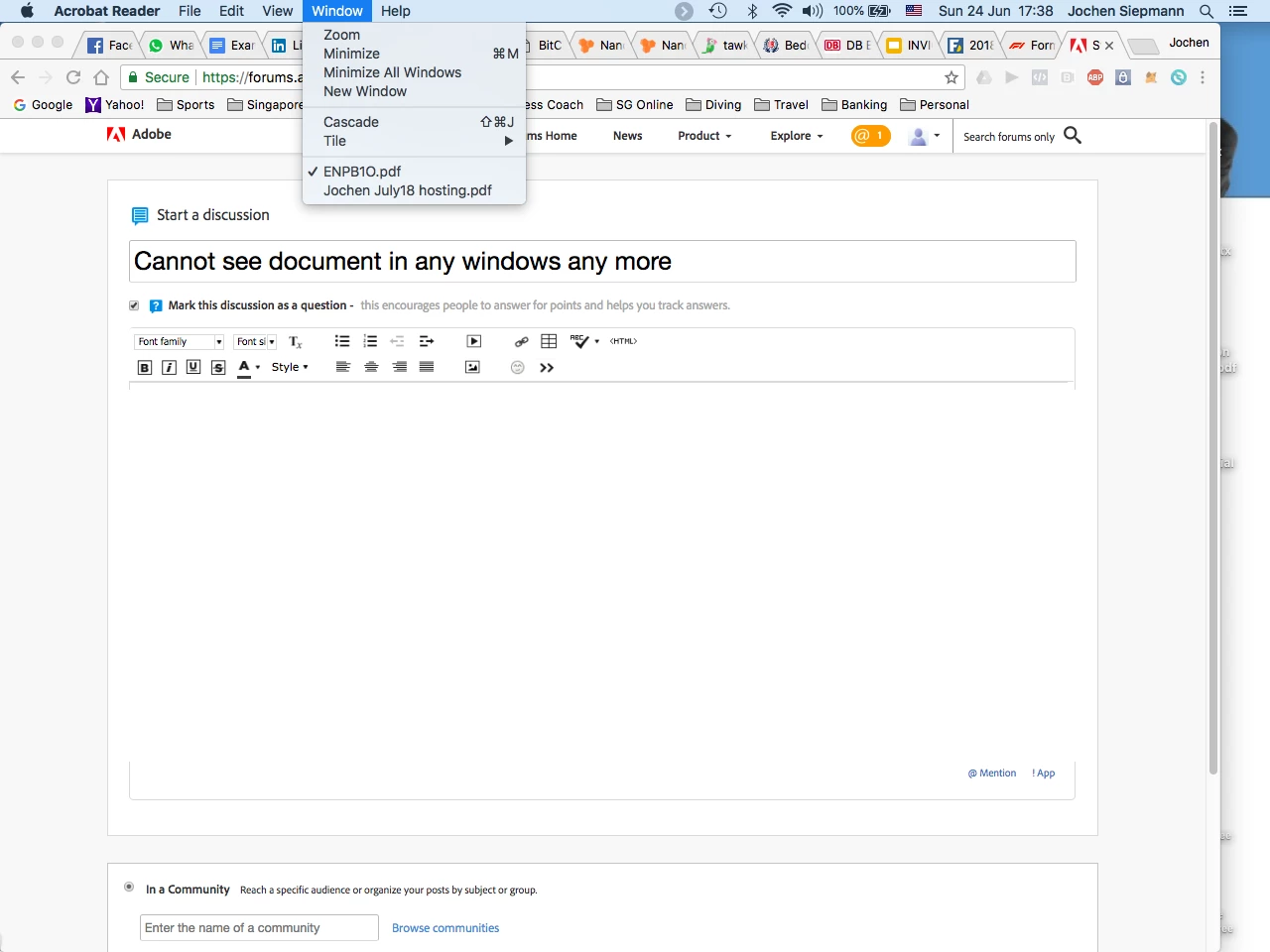Image resolution: width=1270 pixels, height=952 pixels.
Task: Click the ! App link
Action: tap(1044, 773)
